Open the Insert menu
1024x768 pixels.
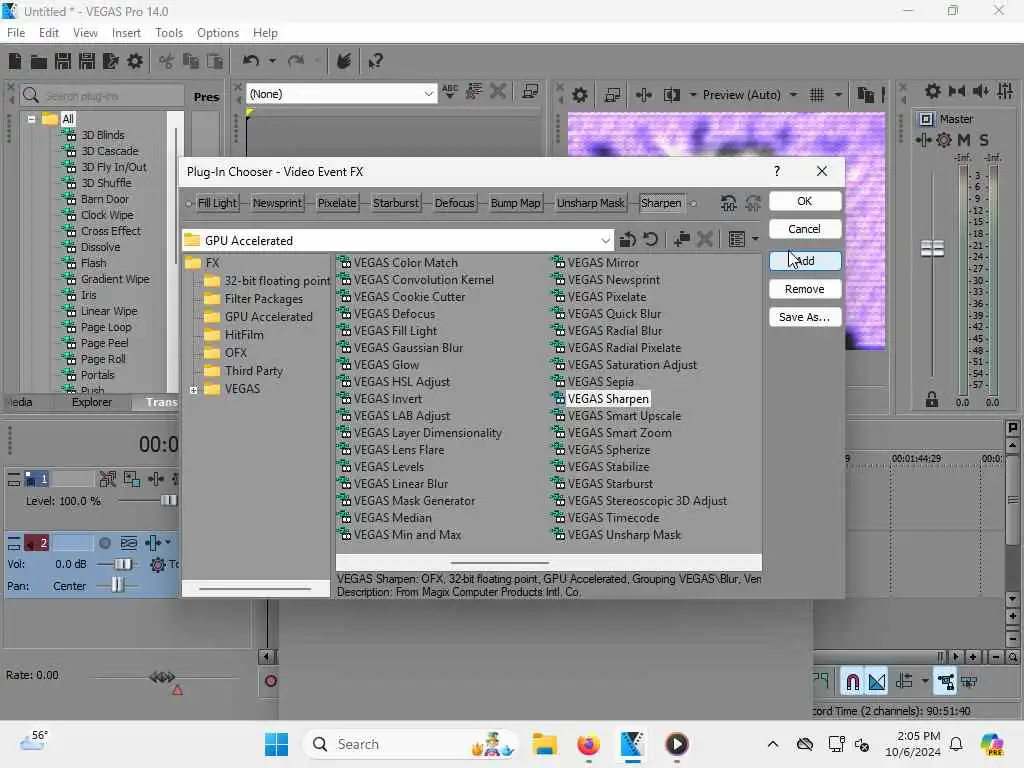(126, 33)
